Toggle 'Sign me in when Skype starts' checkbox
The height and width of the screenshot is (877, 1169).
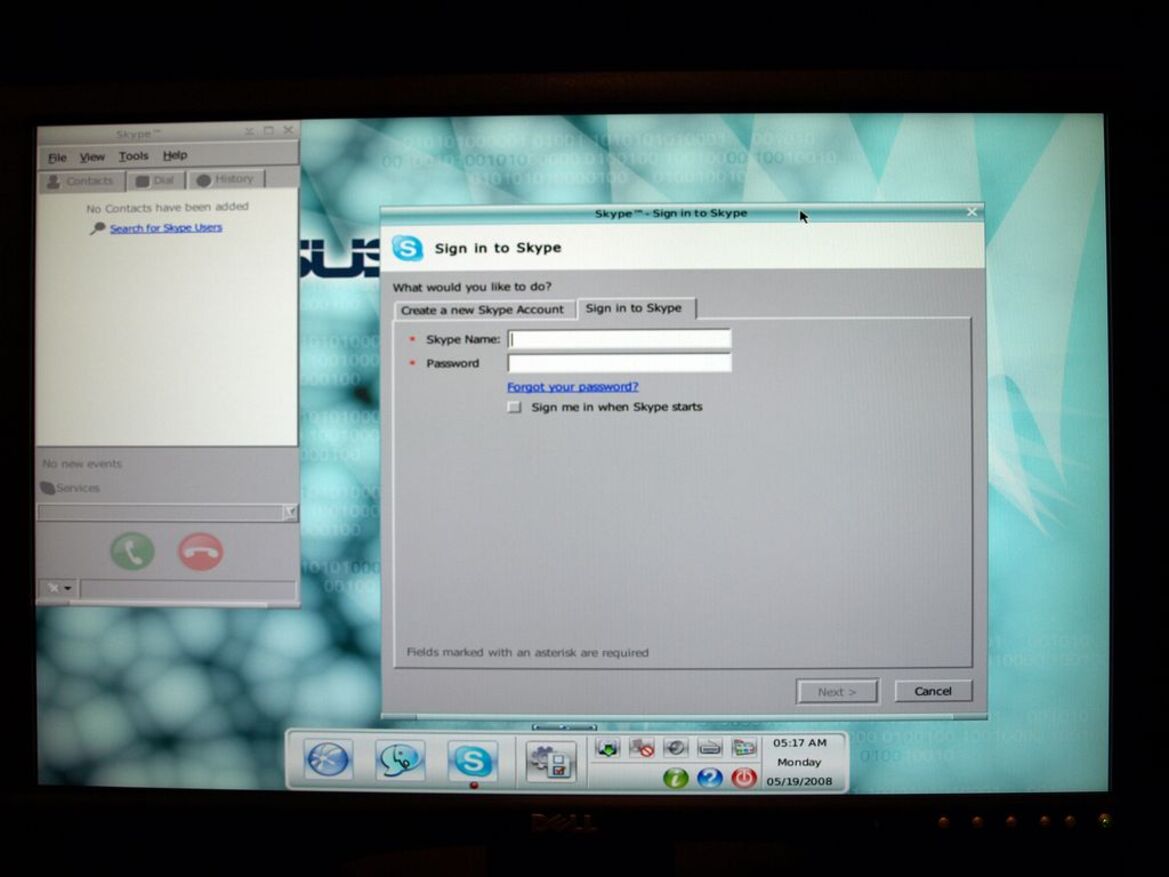click(x=514, y=407)
